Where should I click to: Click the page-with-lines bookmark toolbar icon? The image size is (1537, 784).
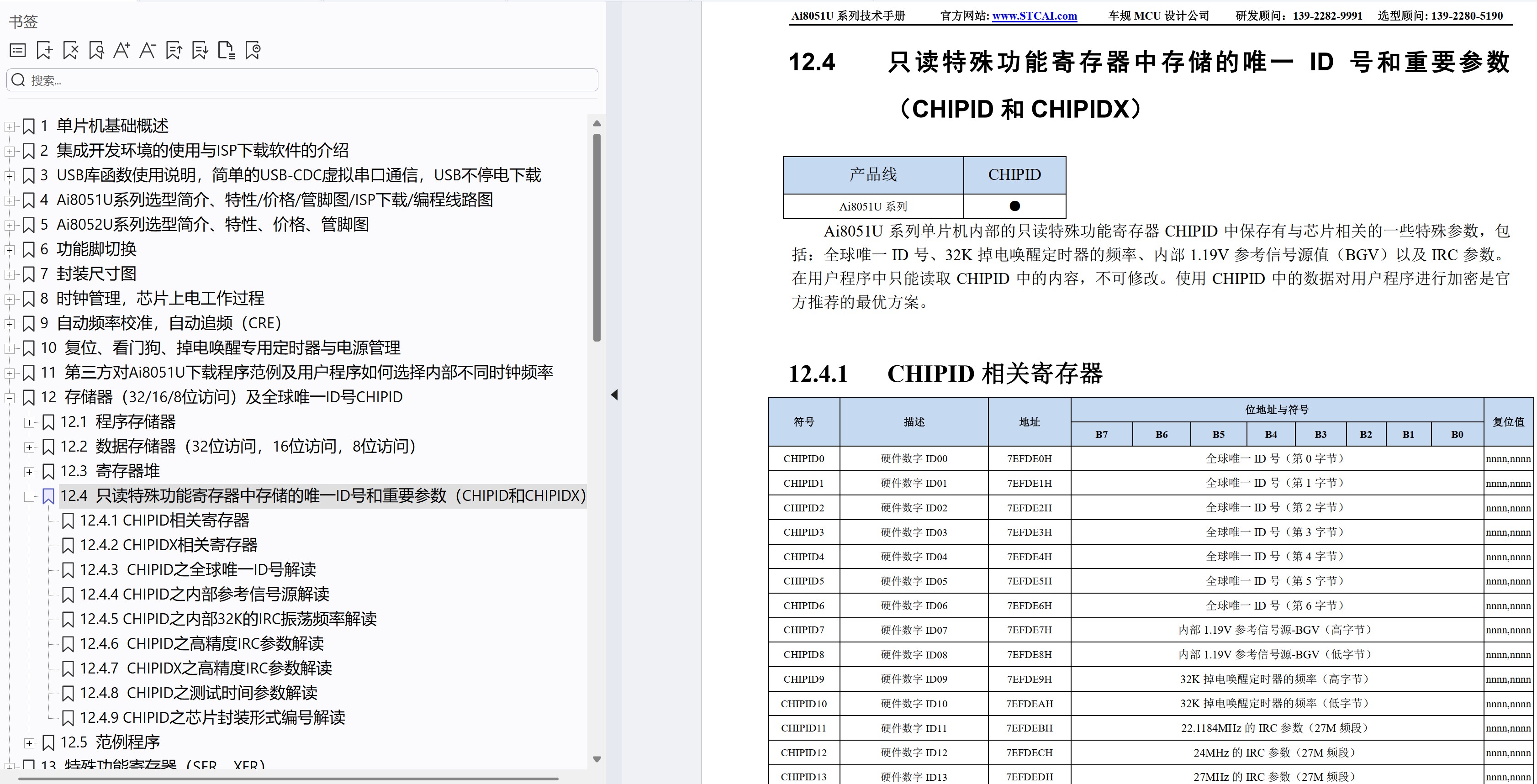(226, 51)
